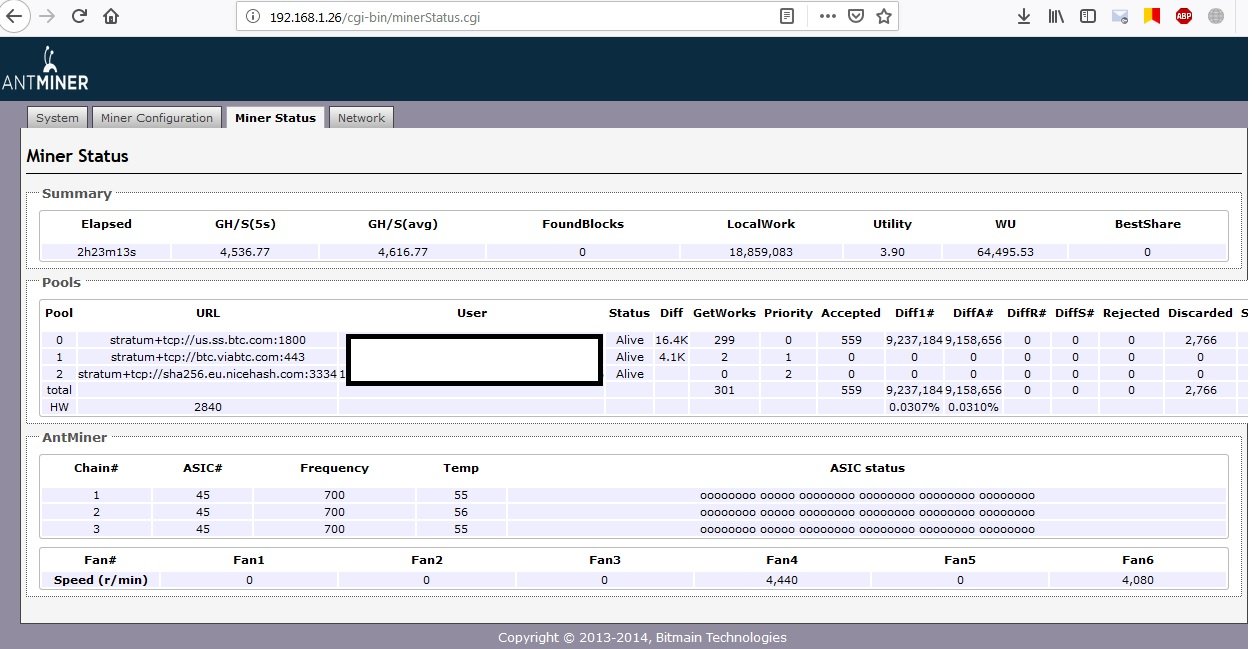Bookmark this page with the star
The width and height of the screenshot is (1259, 649).
(x=884, y=16)
